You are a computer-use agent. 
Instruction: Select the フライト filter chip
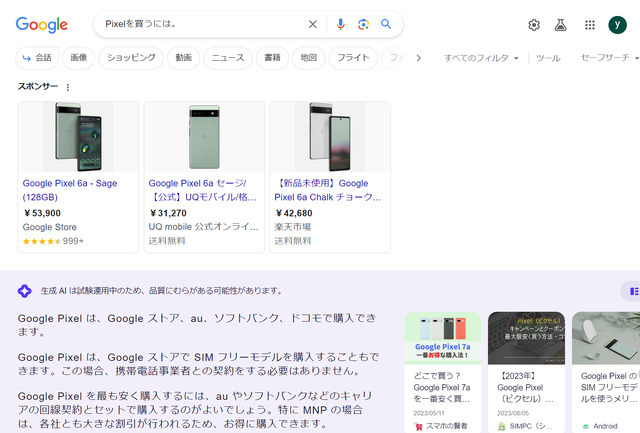click(x=353, y=58)
